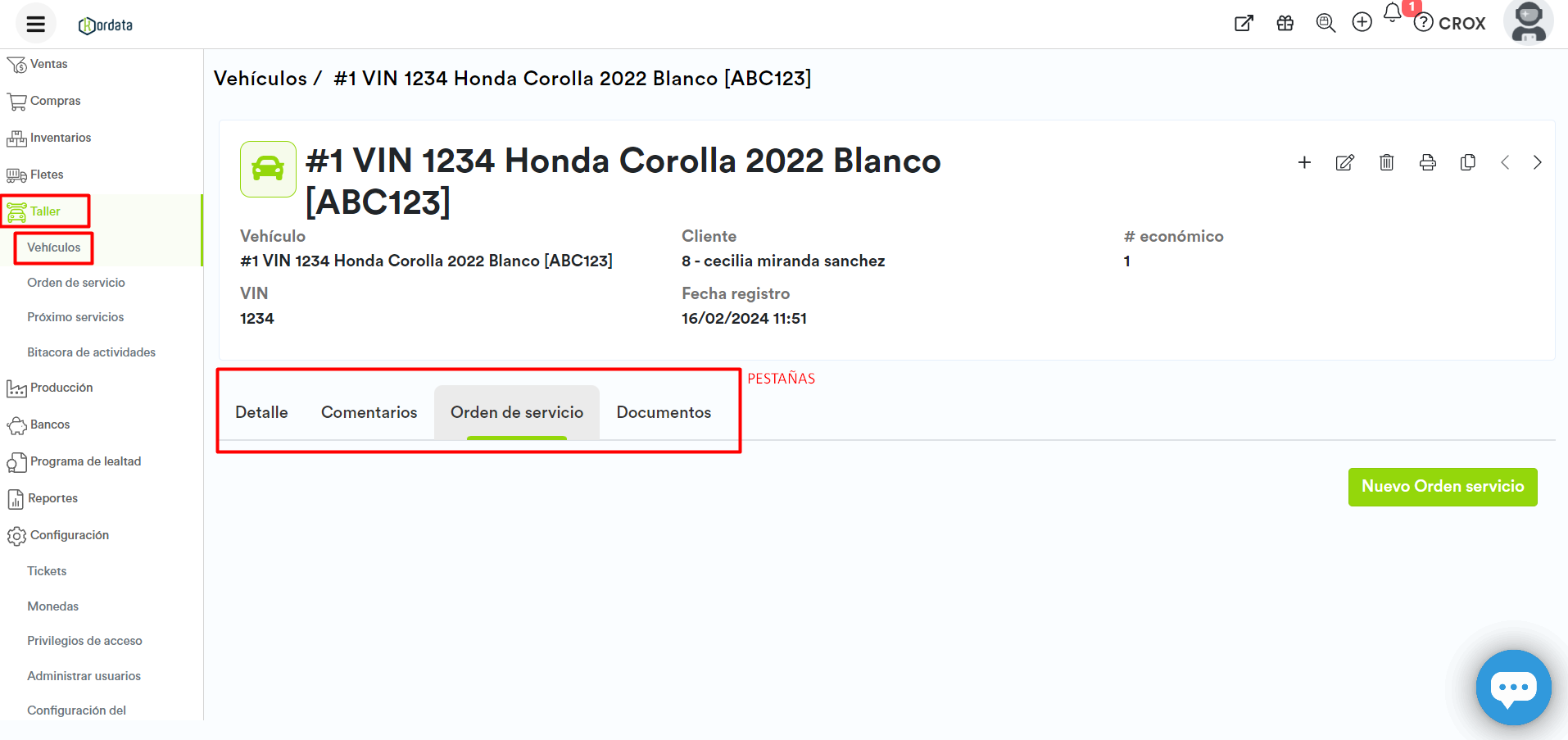Switch to the Detalle tab
1568x740 pixels.
click(x=261, y=412)
